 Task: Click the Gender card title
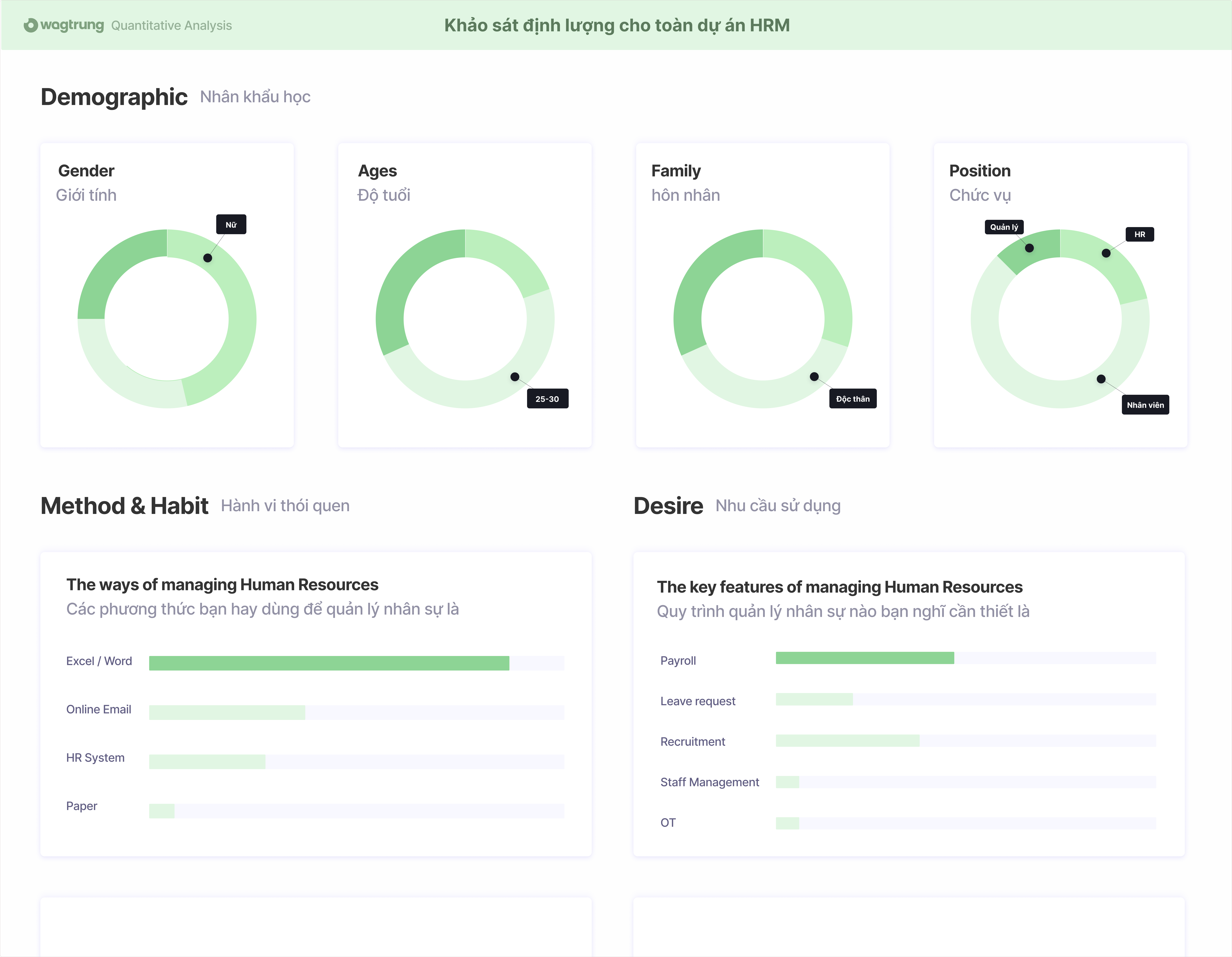(86, 171)
